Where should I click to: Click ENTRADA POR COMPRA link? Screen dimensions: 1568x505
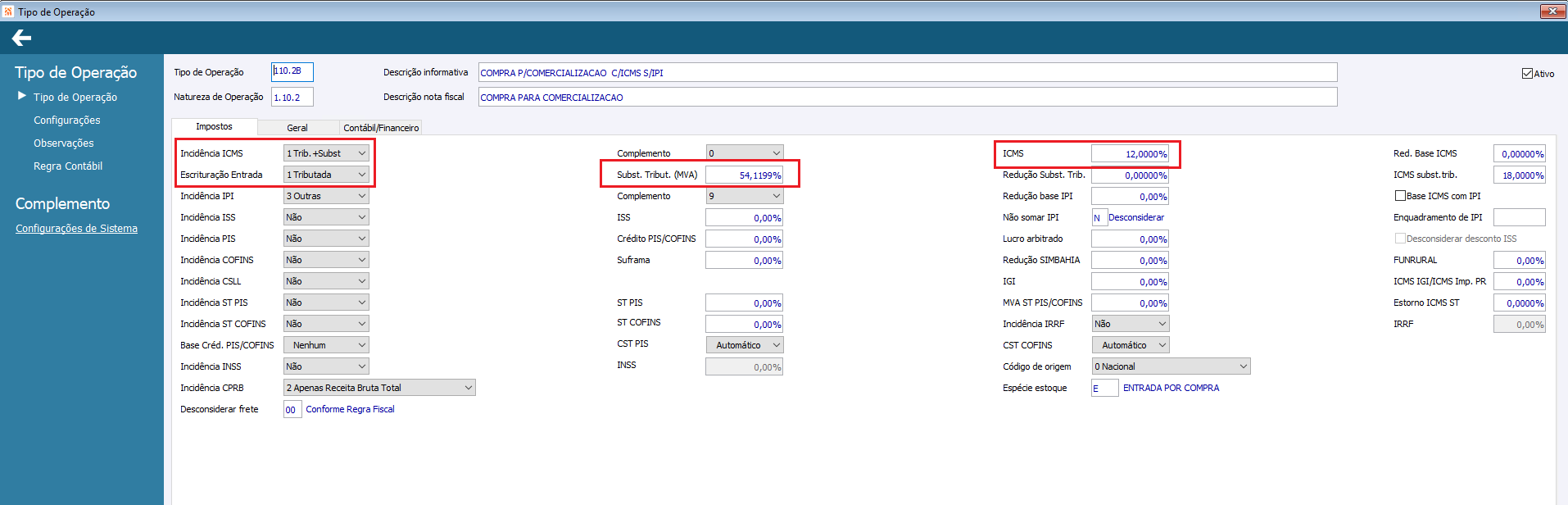click(x=1171, y=388)
